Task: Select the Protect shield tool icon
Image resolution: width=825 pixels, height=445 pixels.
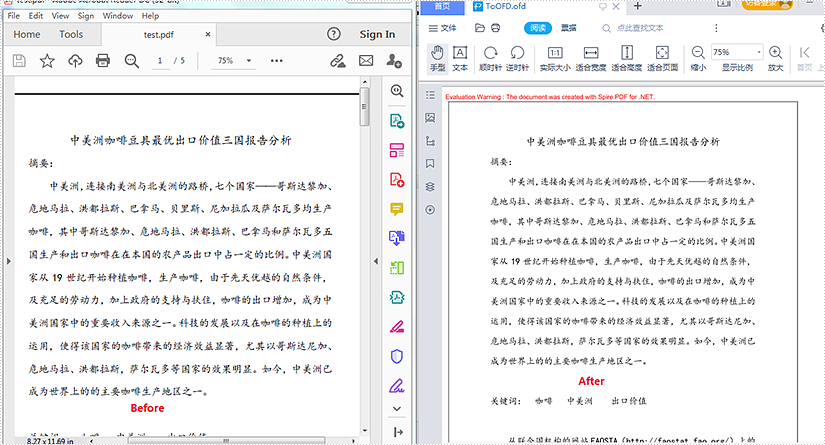Action: tap(397, 356)
